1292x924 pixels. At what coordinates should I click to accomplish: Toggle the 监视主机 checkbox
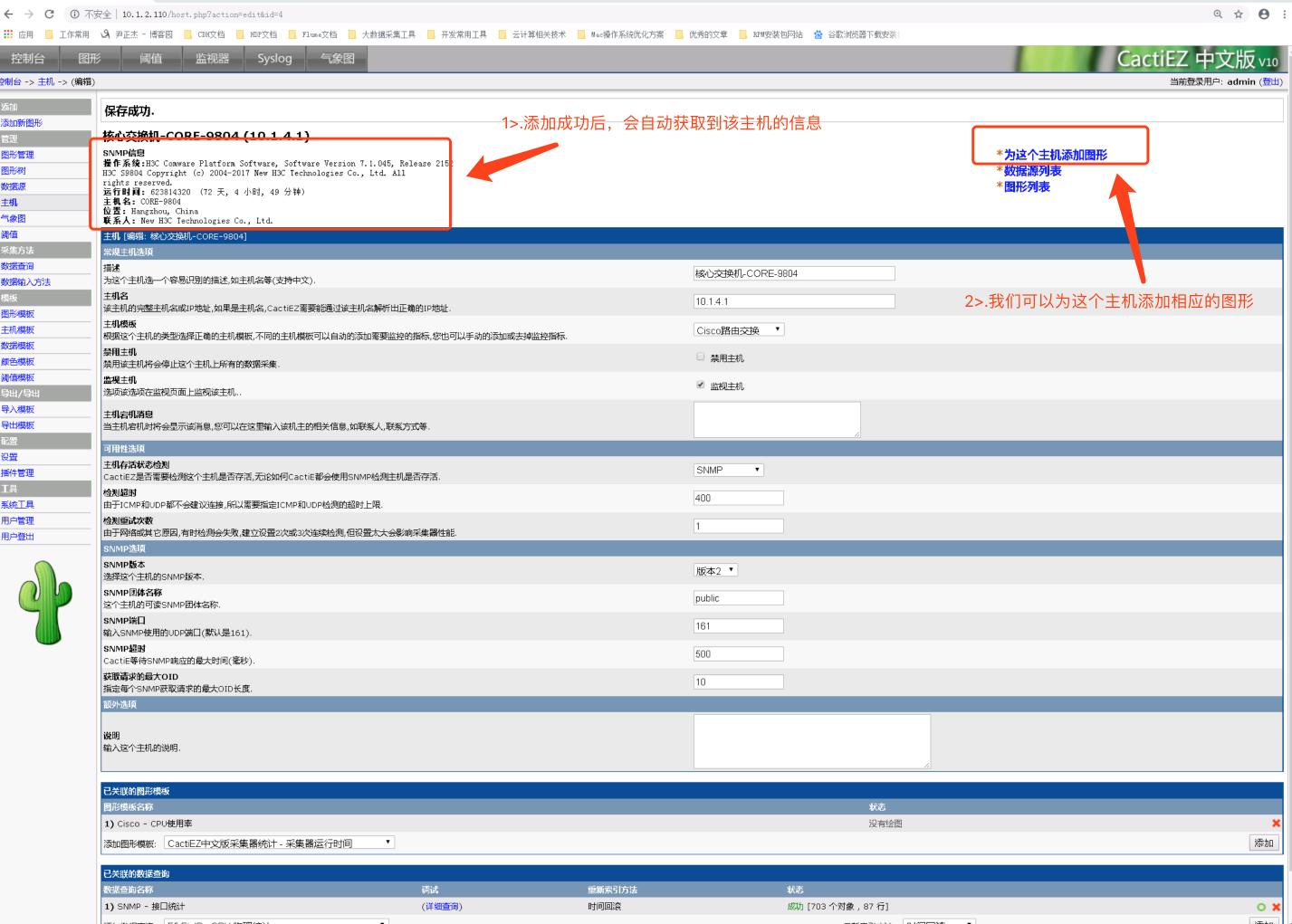(x=700, y=385)
